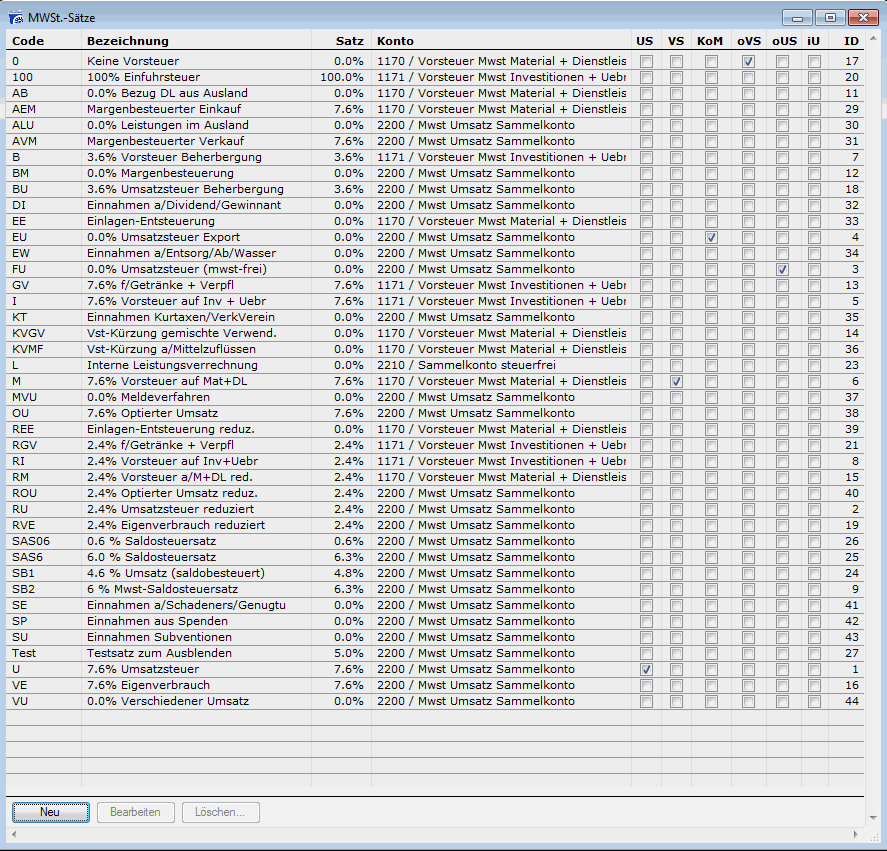
Task: Maximize the MWSt.-Sätze window
Action: [829, 17]
